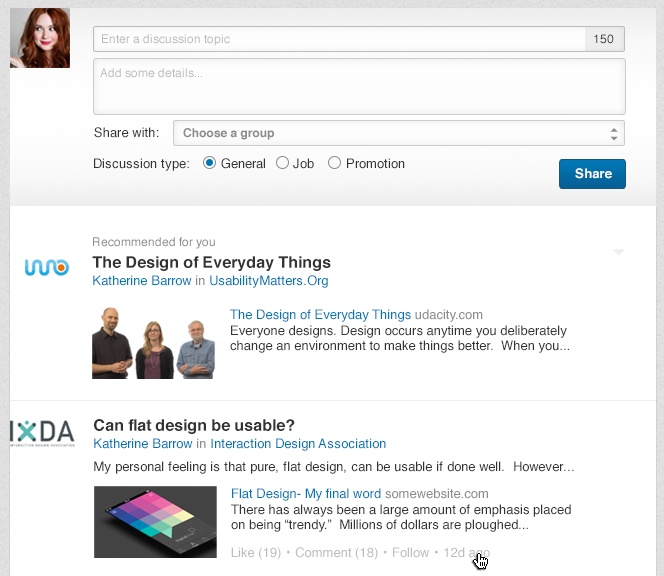Click the Share button

(x=592, y=173)
